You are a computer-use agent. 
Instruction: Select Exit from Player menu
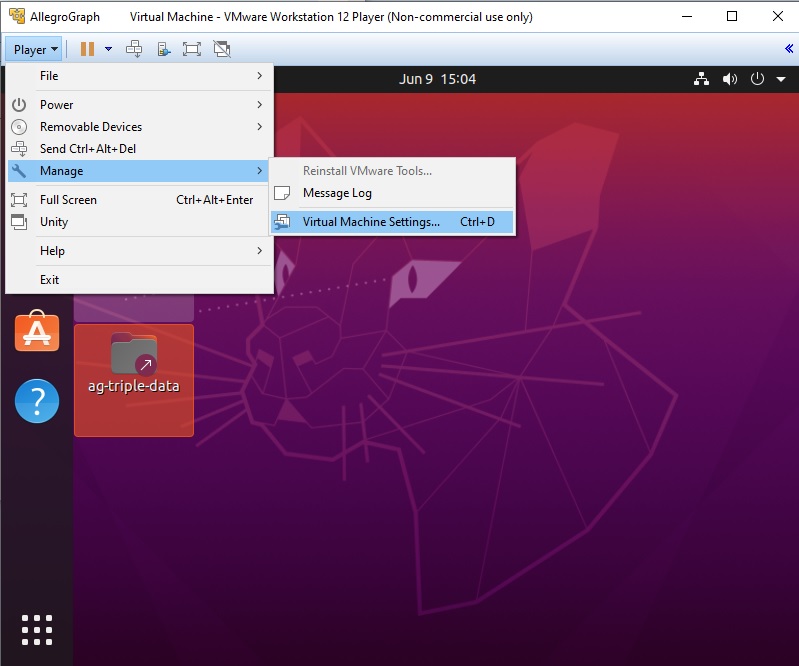click(140, 280)
